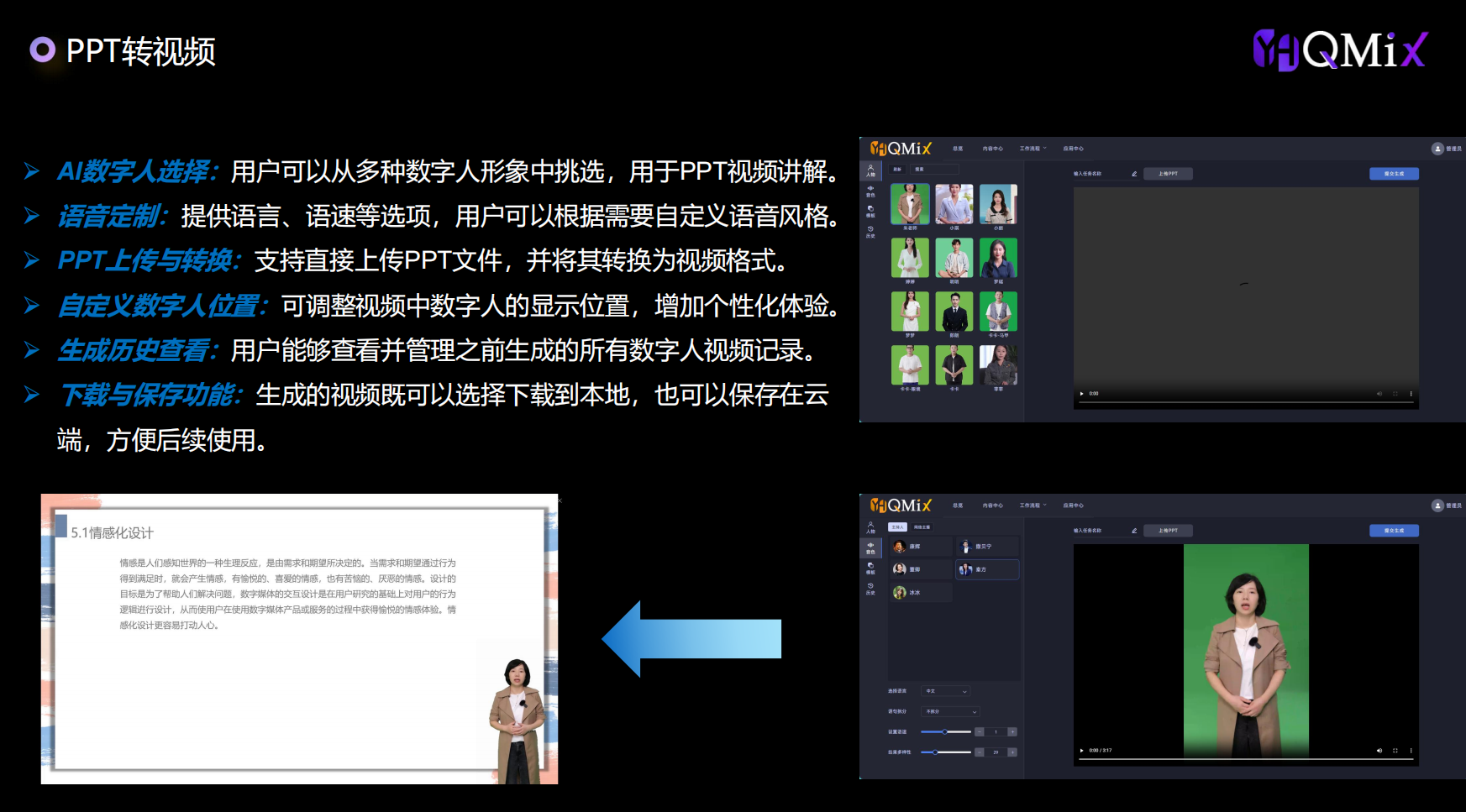1466x812 pixels.
Task: Open 历史 sidebar icon in voice-settings screenshot
Action: [x=870, y=589]
